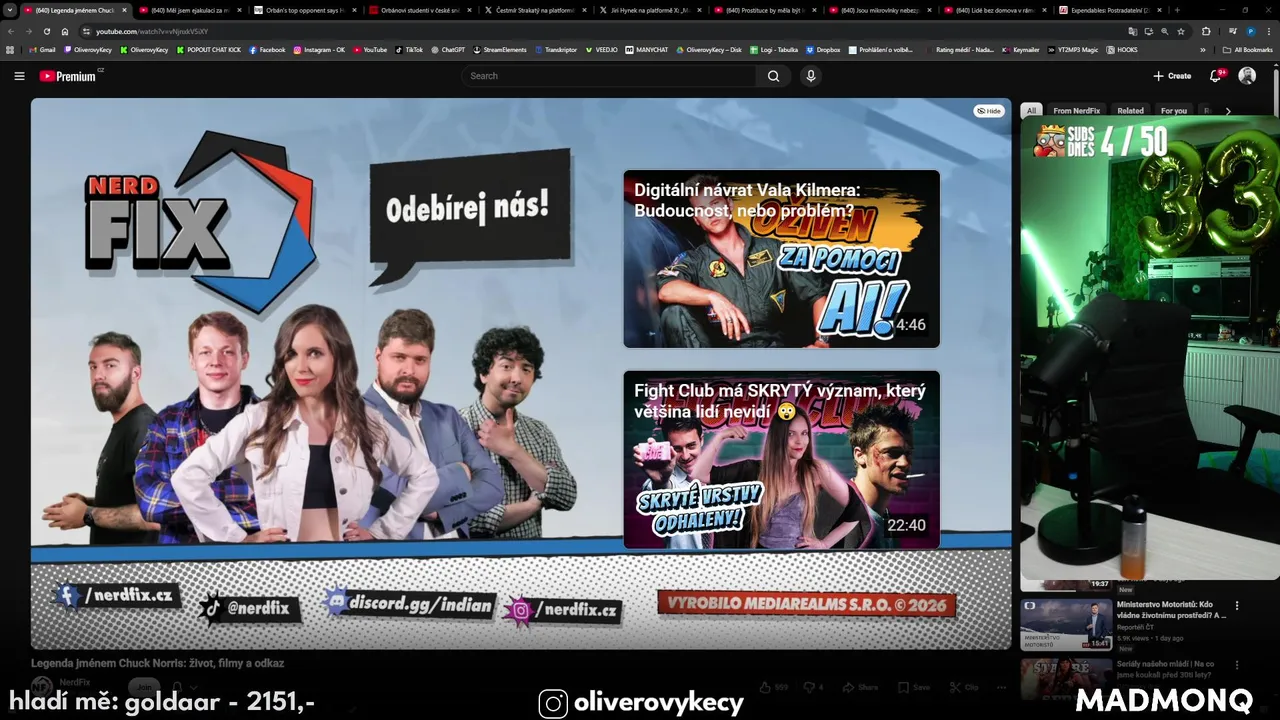1280x720 pixels.
Task: Click the address bar URL
Action: (152, 31)
